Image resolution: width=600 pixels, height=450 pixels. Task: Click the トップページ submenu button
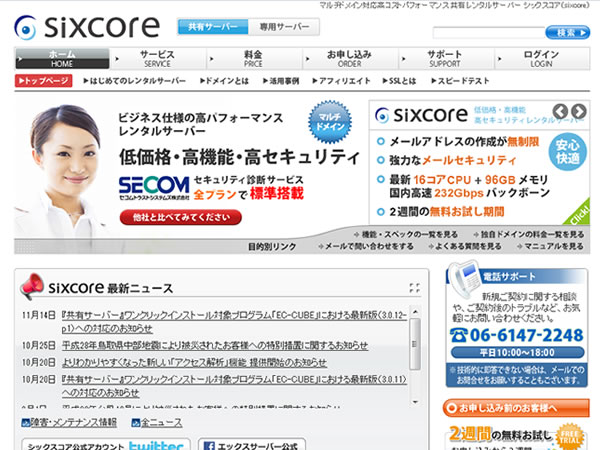pos(43,81)
